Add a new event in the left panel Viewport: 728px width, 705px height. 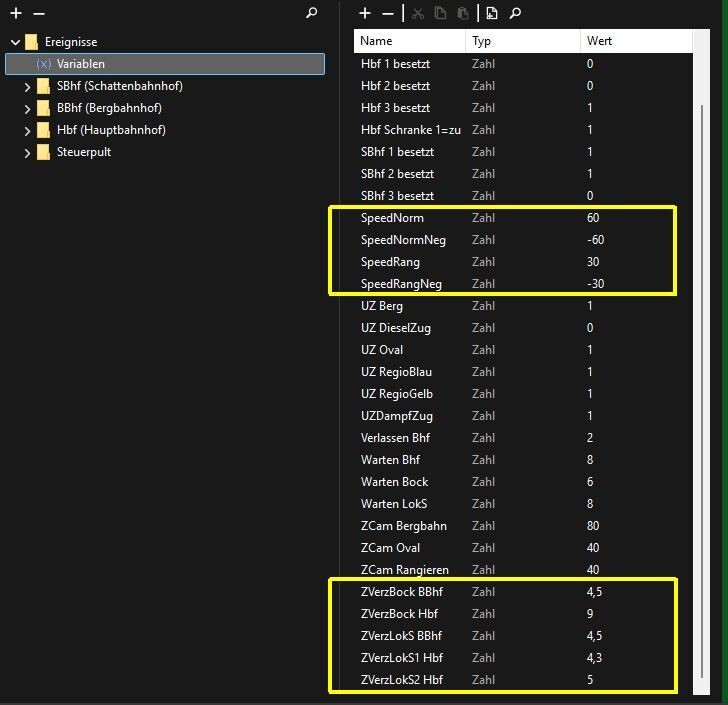[16, 13]
